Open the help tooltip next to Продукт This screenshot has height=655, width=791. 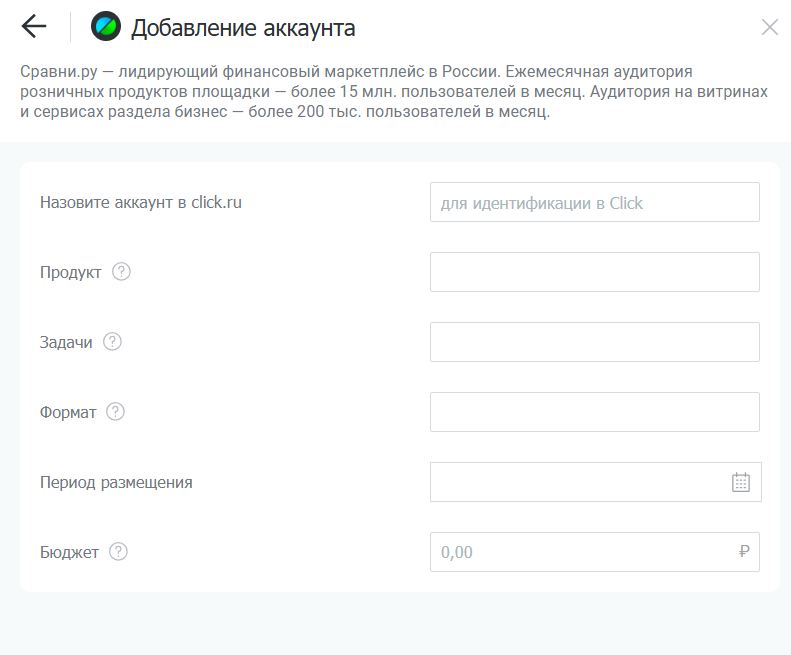pyautogui.click(x=121, y=271)
